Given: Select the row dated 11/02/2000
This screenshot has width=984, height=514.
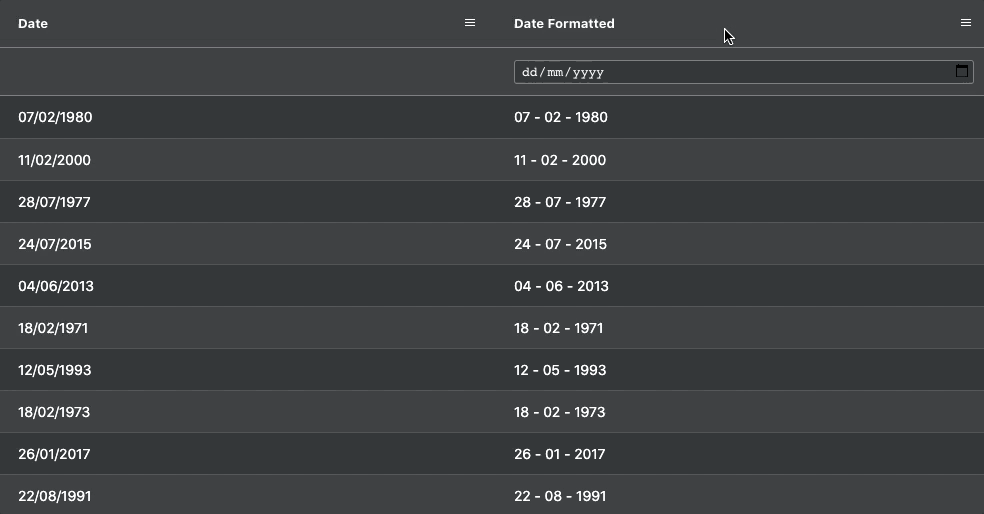Looking at the screenshot, I should coord(492,159).
